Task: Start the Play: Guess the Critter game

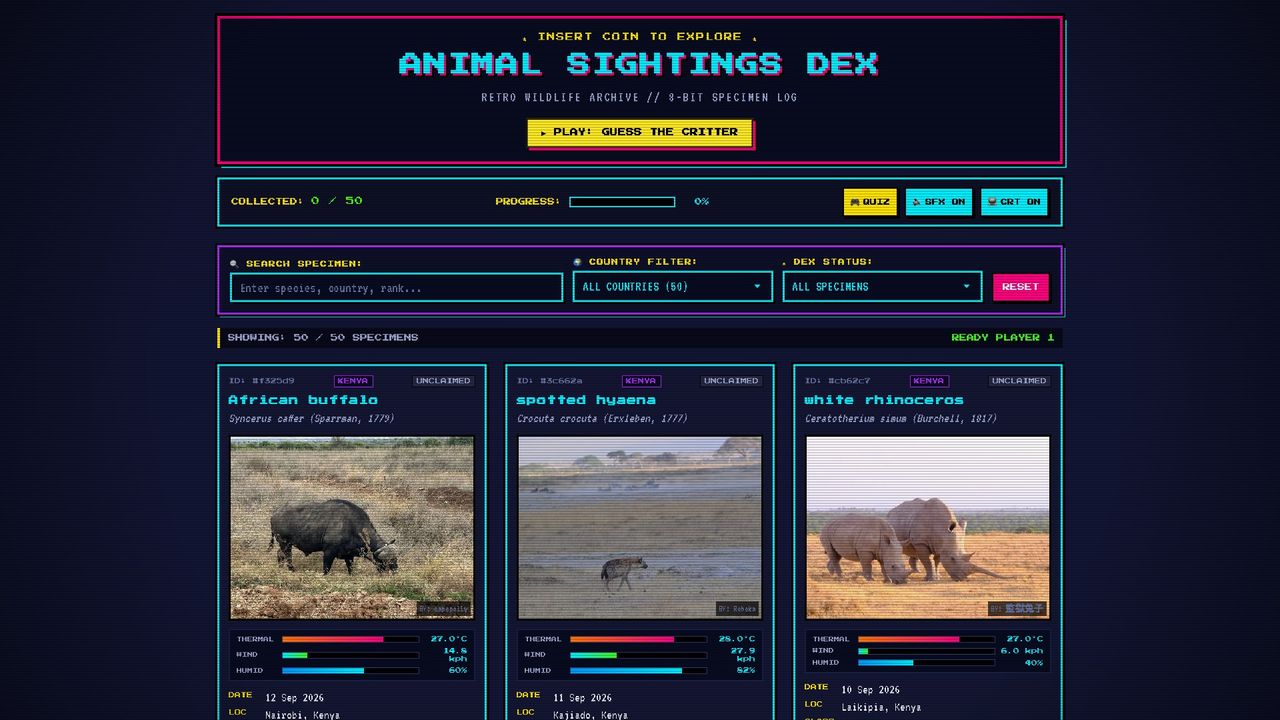Action: (640, 132)
